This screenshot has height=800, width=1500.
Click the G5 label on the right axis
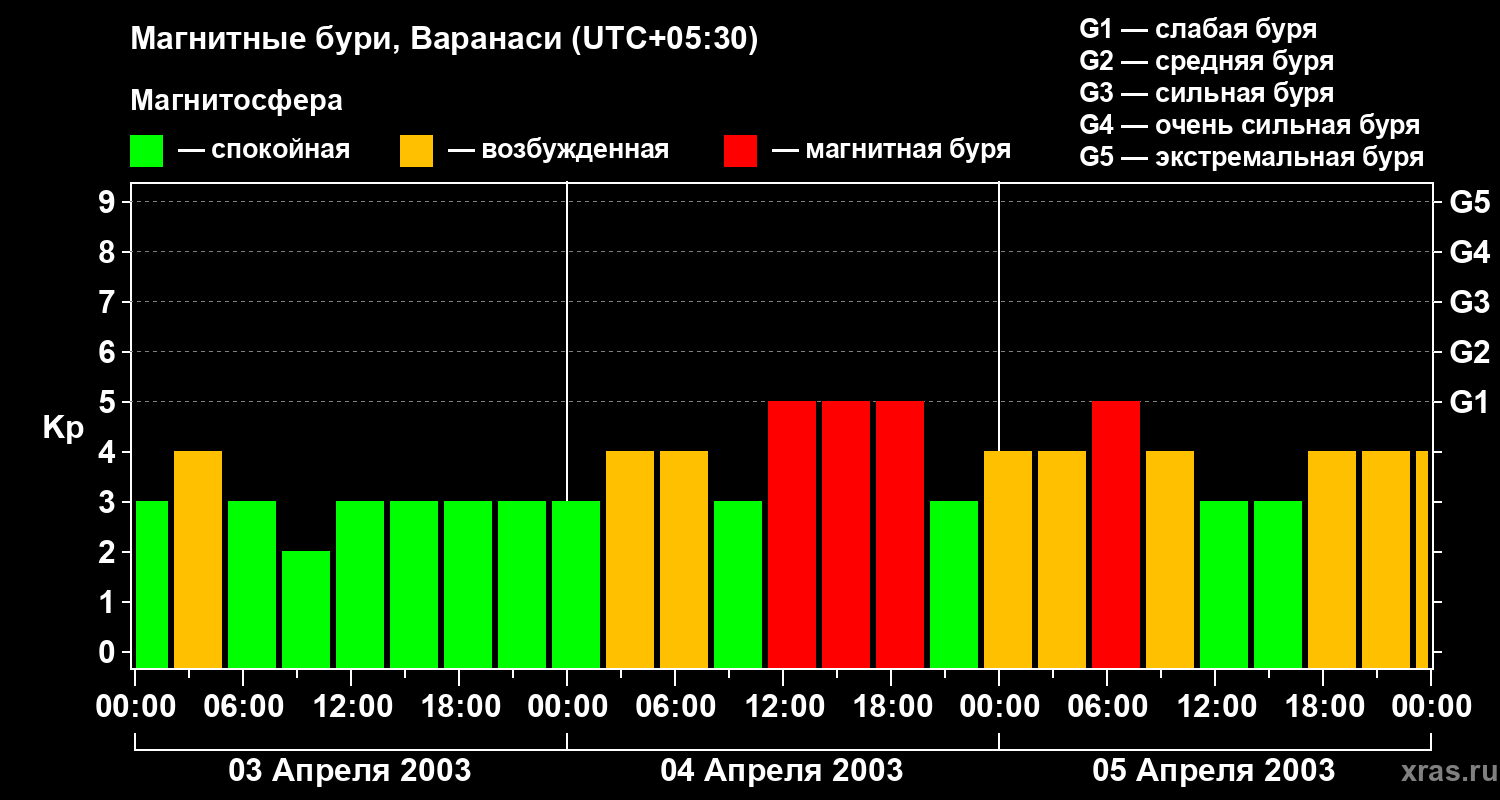1469,202
